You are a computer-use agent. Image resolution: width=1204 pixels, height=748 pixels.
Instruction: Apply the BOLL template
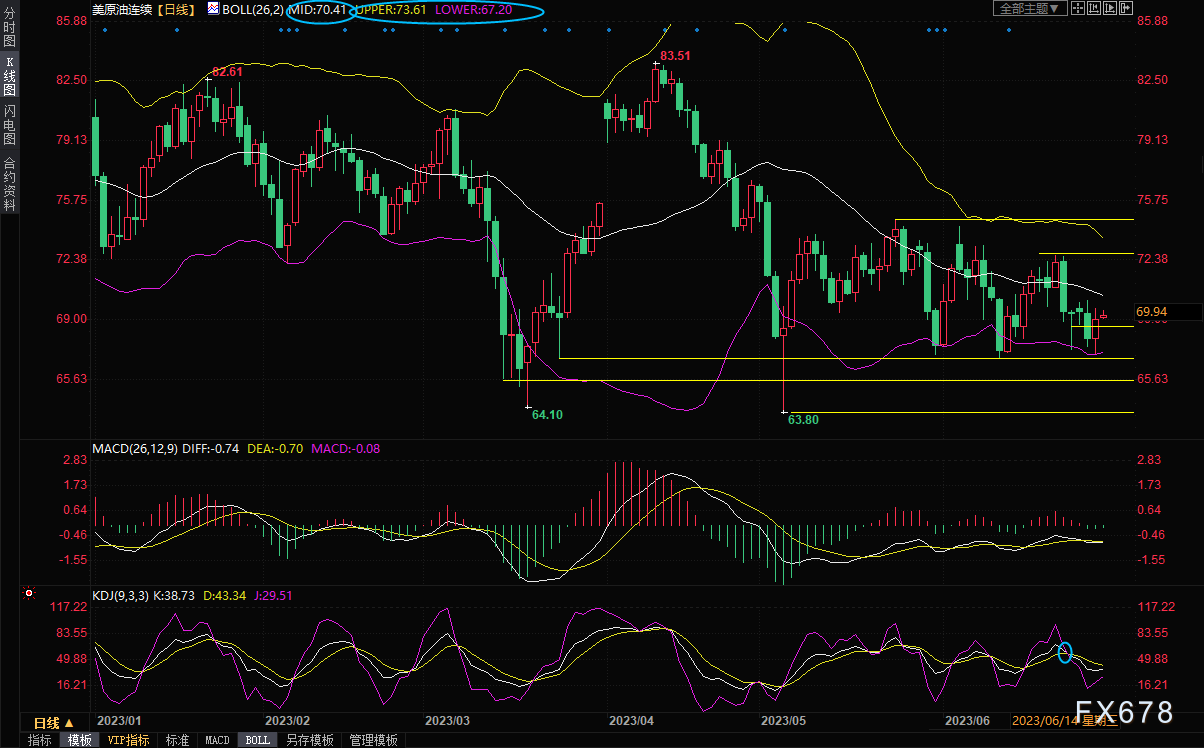258,740
